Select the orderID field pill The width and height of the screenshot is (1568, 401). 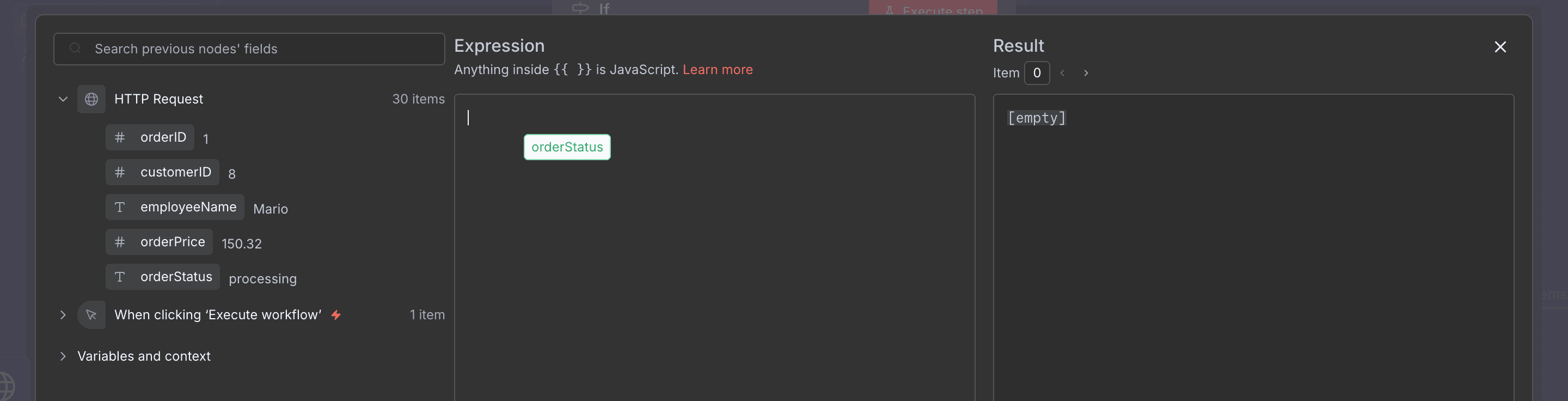tap(150, 137)
